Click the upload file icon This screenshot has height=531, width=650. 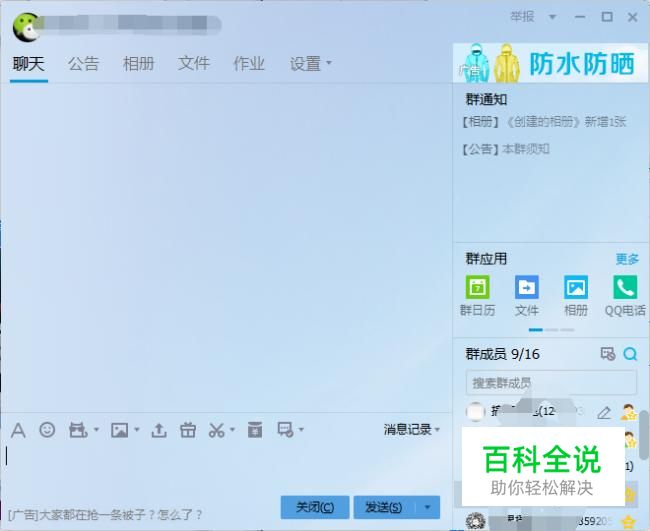159,430
